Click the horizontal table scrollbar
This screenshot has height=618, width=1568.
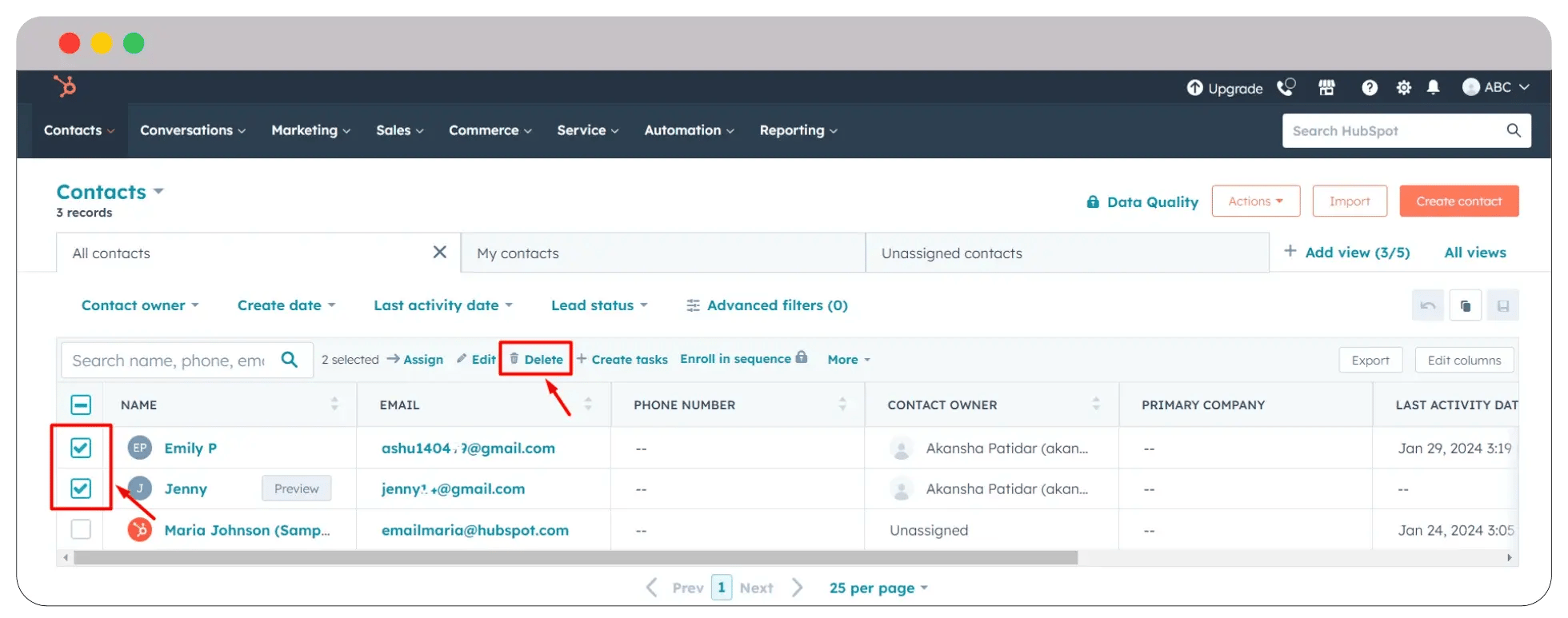point(575,557)
